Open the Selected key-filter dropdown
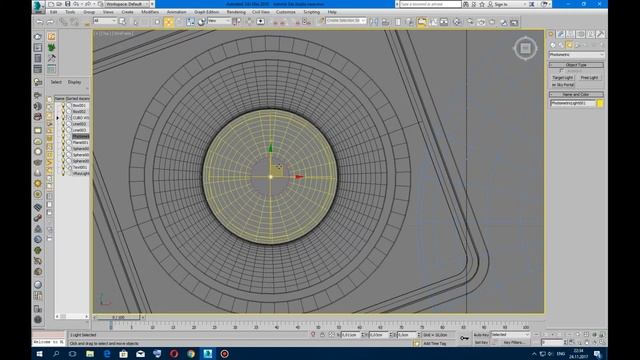The image size is (640, 360). point(511,335)
